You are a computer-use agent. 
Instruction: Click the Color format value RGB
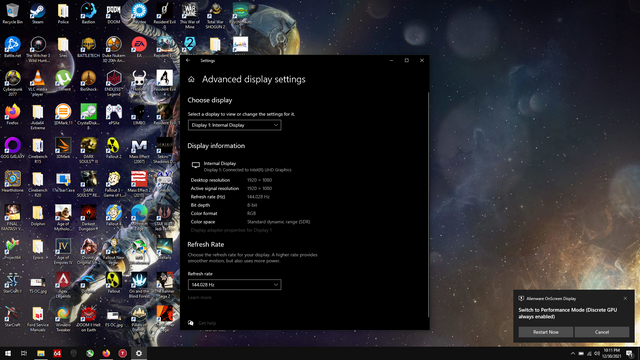[251, 213]
